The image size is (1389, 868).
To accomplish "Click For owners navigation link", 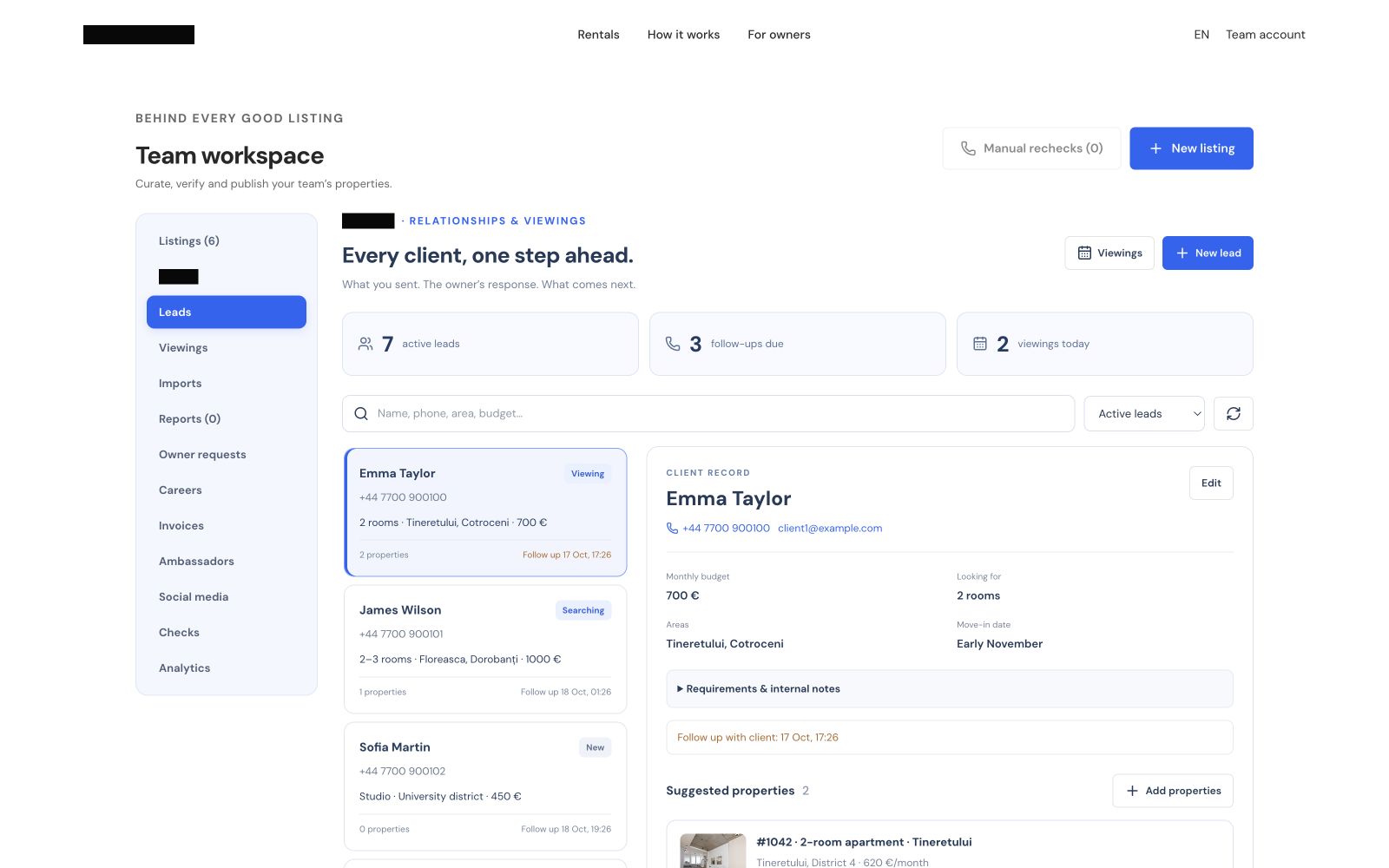I will [x=779, y=35].
